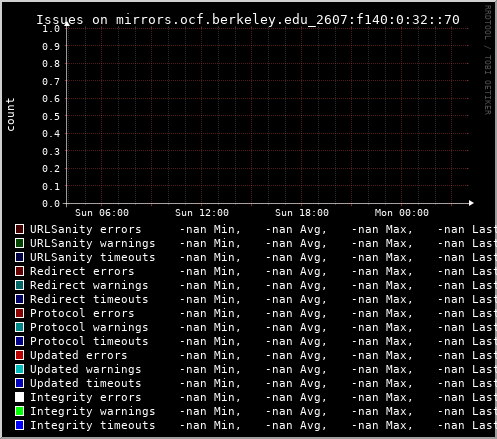This screenshot has height=439, width=497.
Task: Click the Protocol errors red swatch
Action: tap(20, 313)
